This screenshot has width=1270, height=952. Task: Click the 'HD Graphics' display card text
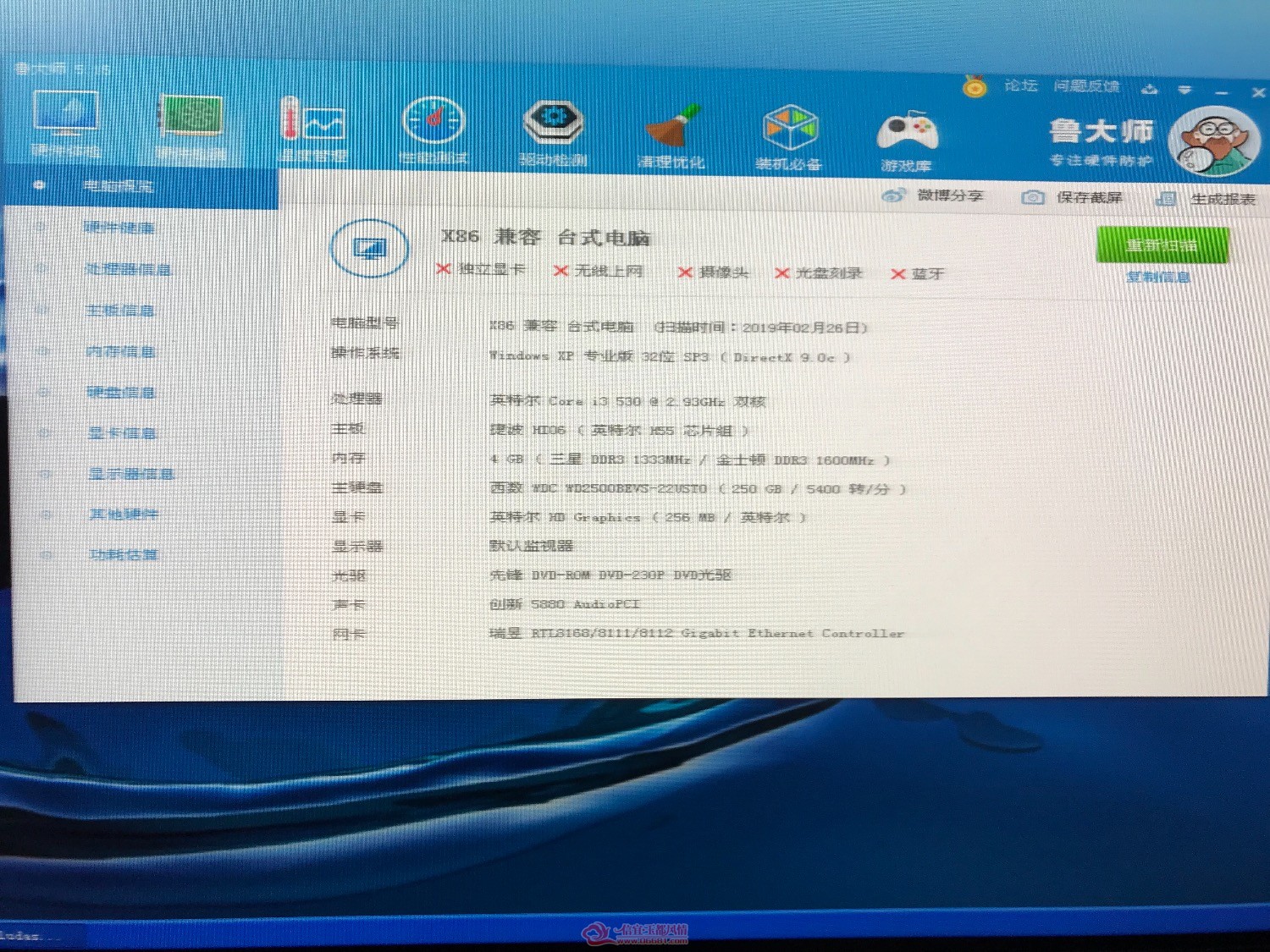click(x=594, y=517)
